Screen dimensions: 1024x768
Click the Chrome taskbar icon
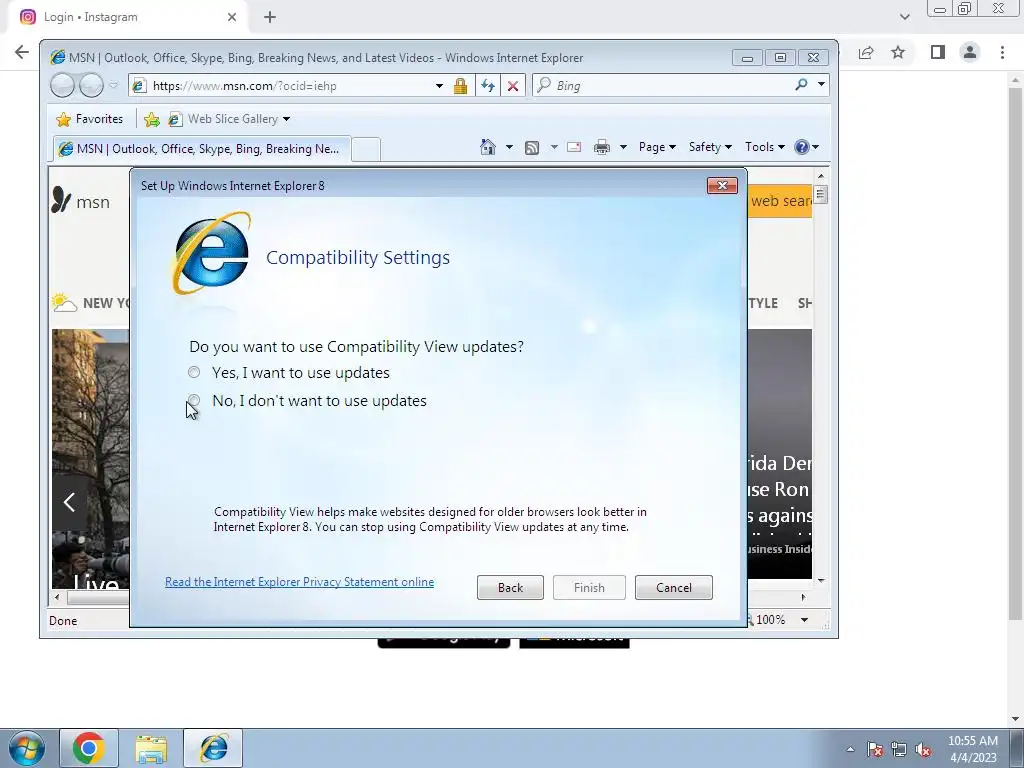(89, 748)
